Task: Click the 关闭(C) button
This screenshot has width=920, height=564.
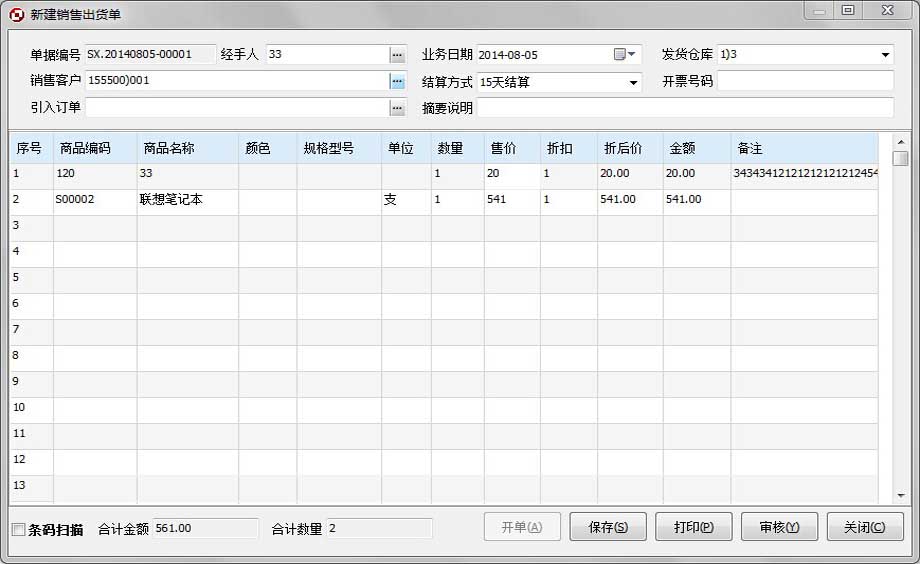Action: tap(865, 527)
